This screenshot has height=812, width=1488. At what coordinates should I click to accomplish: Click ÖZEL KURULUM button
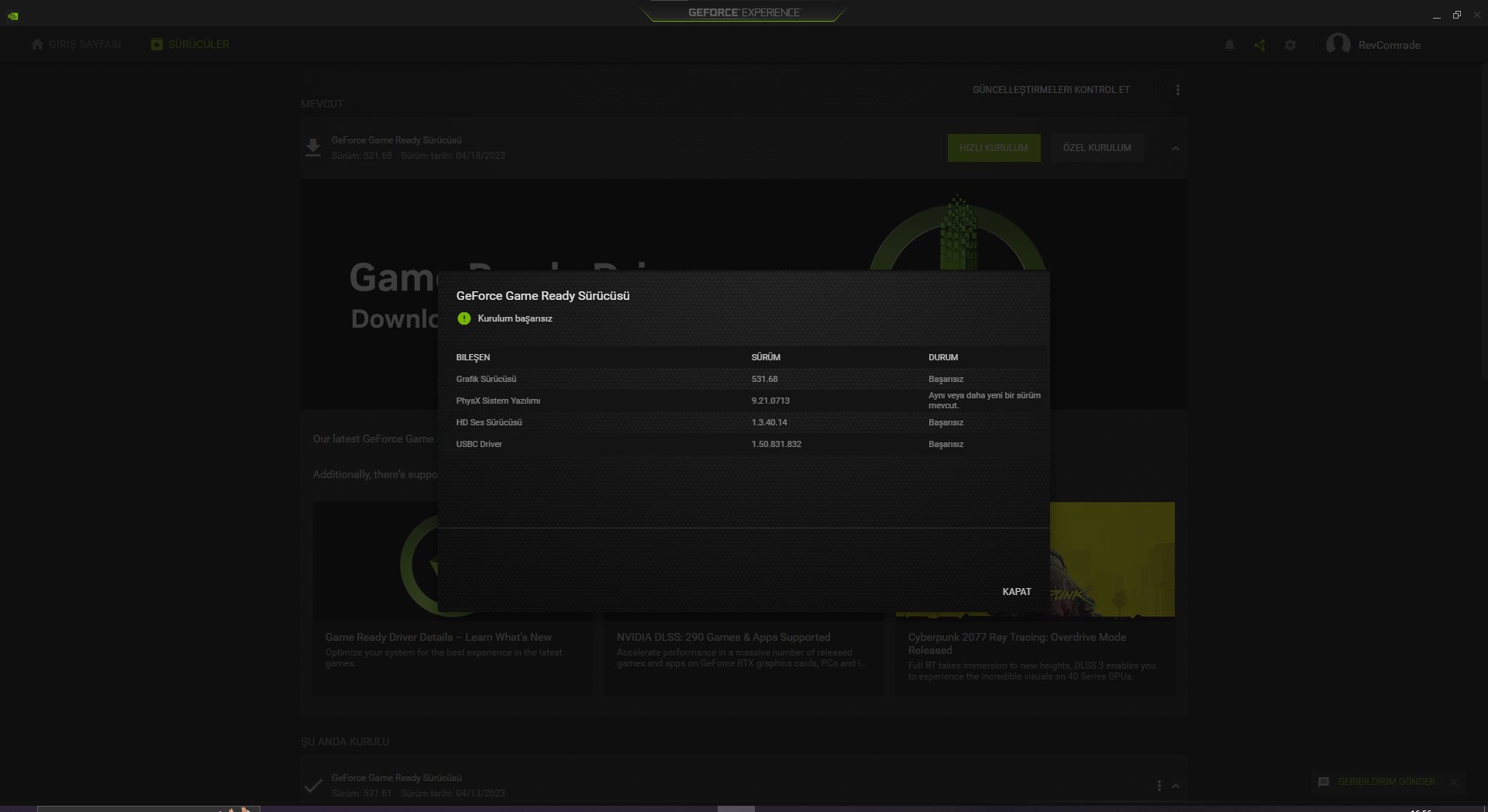click(x=1097, y=148)
